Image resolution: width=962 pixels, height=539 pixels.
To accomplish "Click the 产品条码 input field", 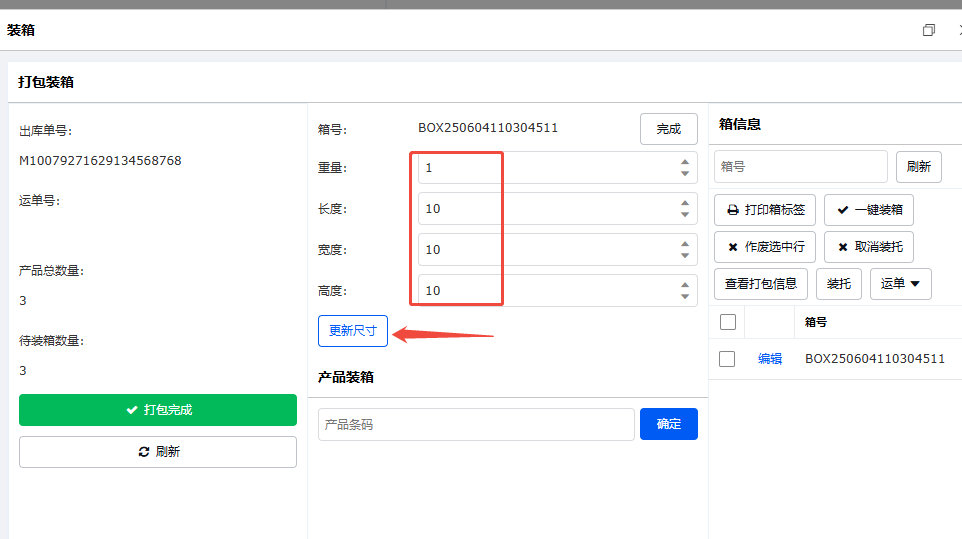I will [x=476, y=424].
